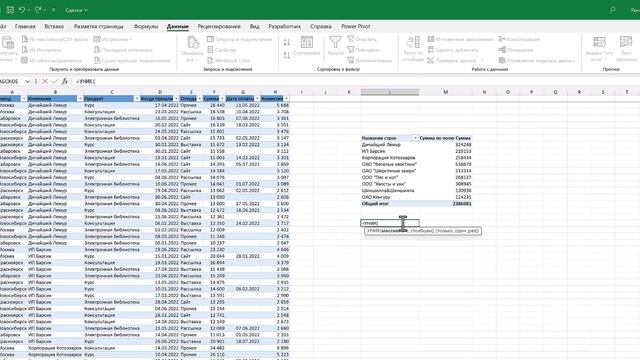This screenshot has width=640, height=360.
Task: Select the Общий итог pivot row
Action: pyautogui.click(x=416, y=203)
